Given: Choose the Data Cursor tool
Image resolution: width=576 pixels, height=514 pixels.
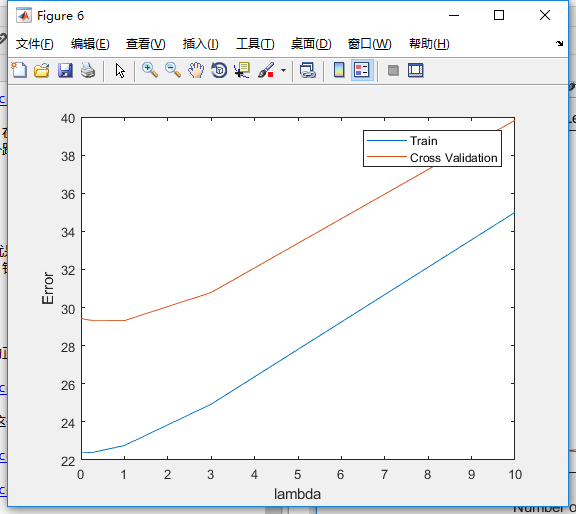Looking at the screenshot, I should (x=242, y=70).
